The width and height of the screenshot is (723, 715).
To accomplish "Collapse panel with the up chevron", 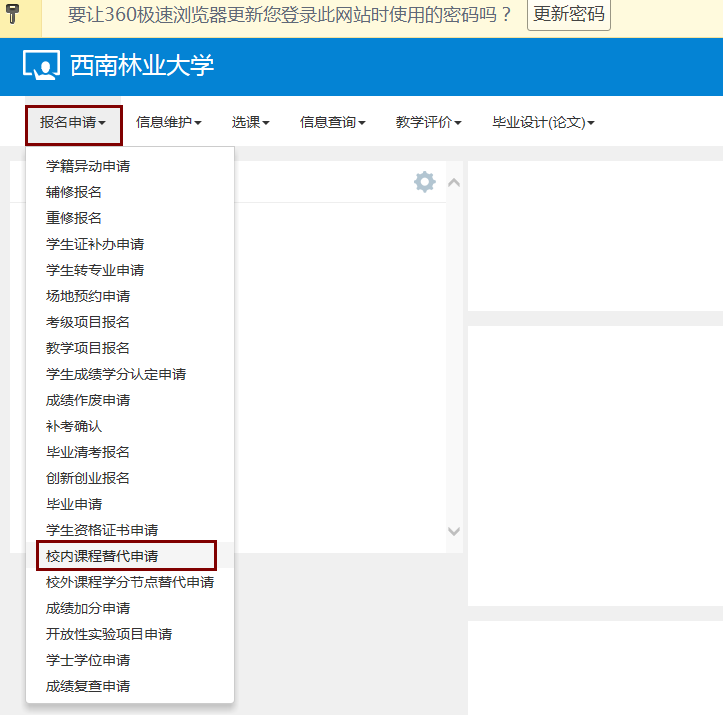I will 454,182.
